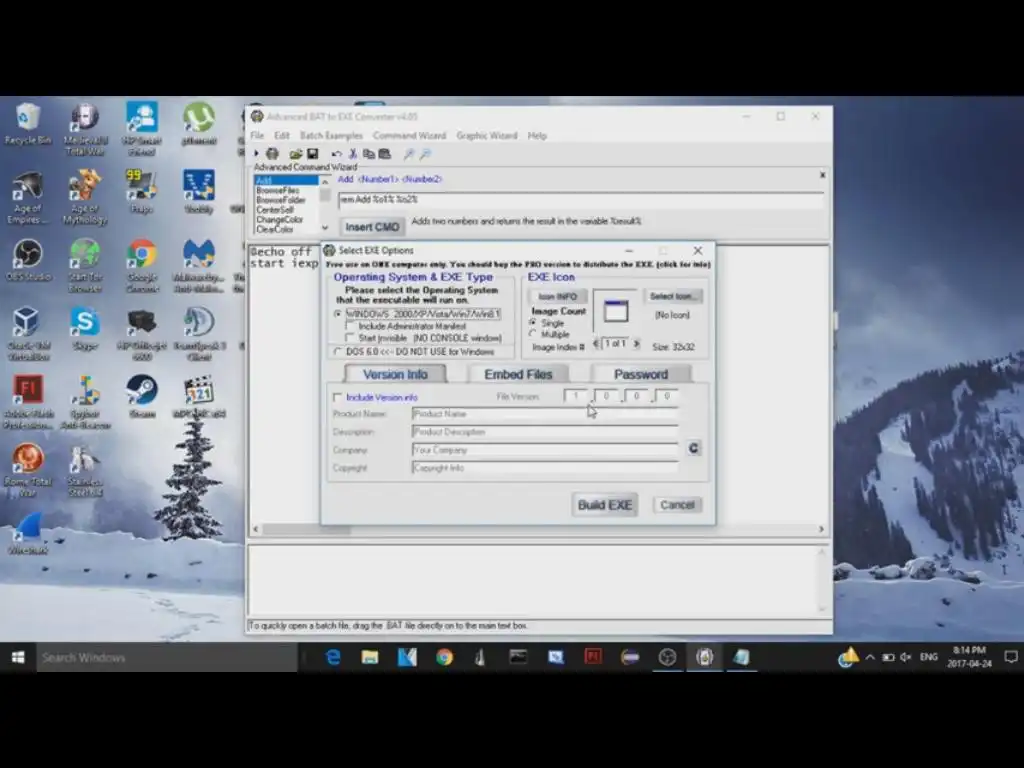
Task: Click the Company input field
Action: [545, 450]
